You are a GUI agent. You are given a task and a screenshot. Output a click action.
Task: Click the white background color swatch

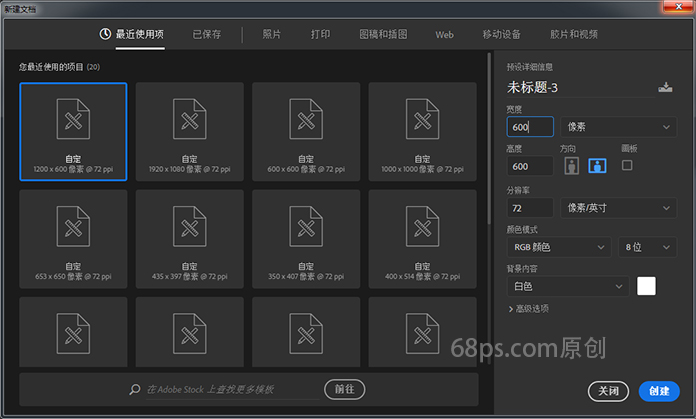point(647,286)
